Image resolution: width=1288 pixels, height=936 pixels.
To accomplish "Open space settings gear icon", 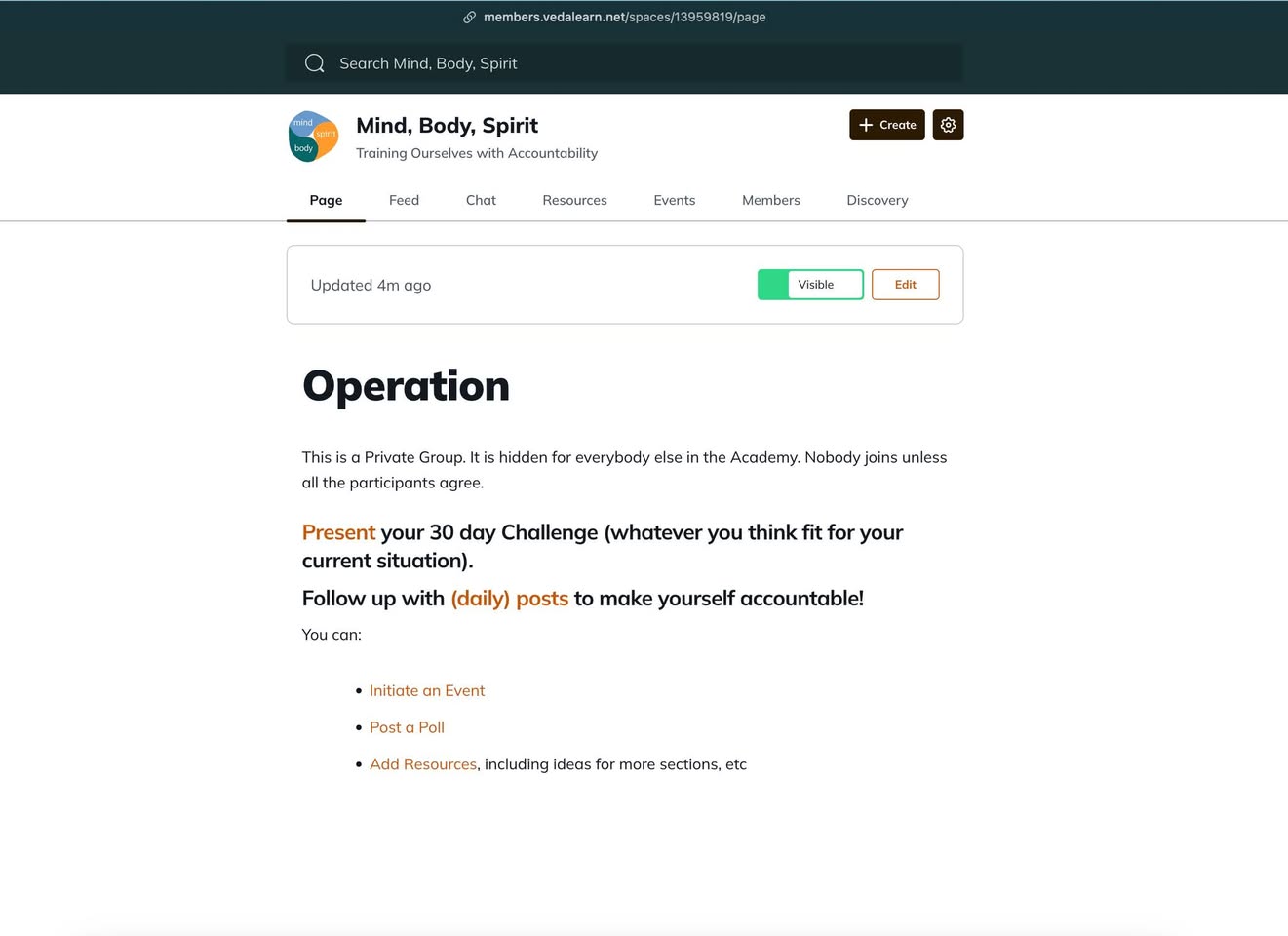I will point(948,125).
